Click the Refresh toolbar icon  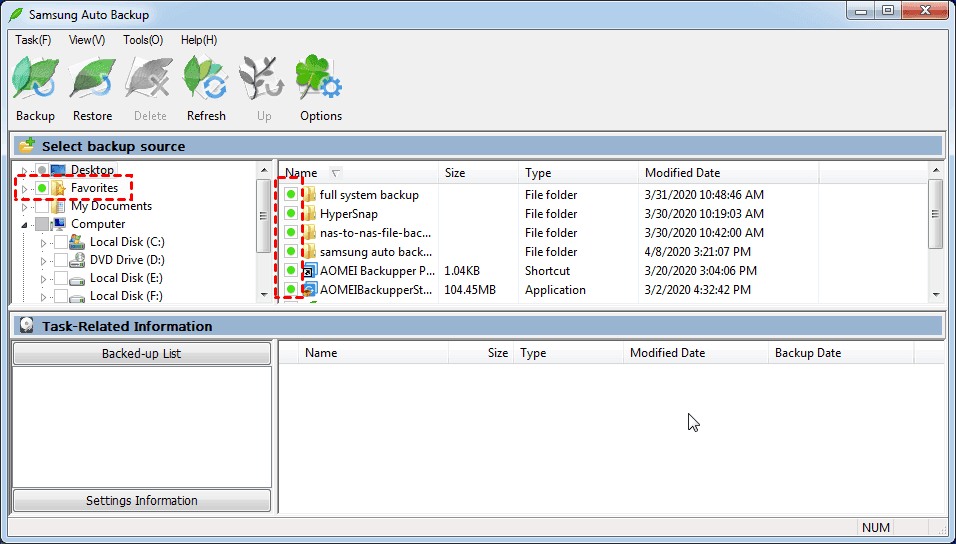206,78
